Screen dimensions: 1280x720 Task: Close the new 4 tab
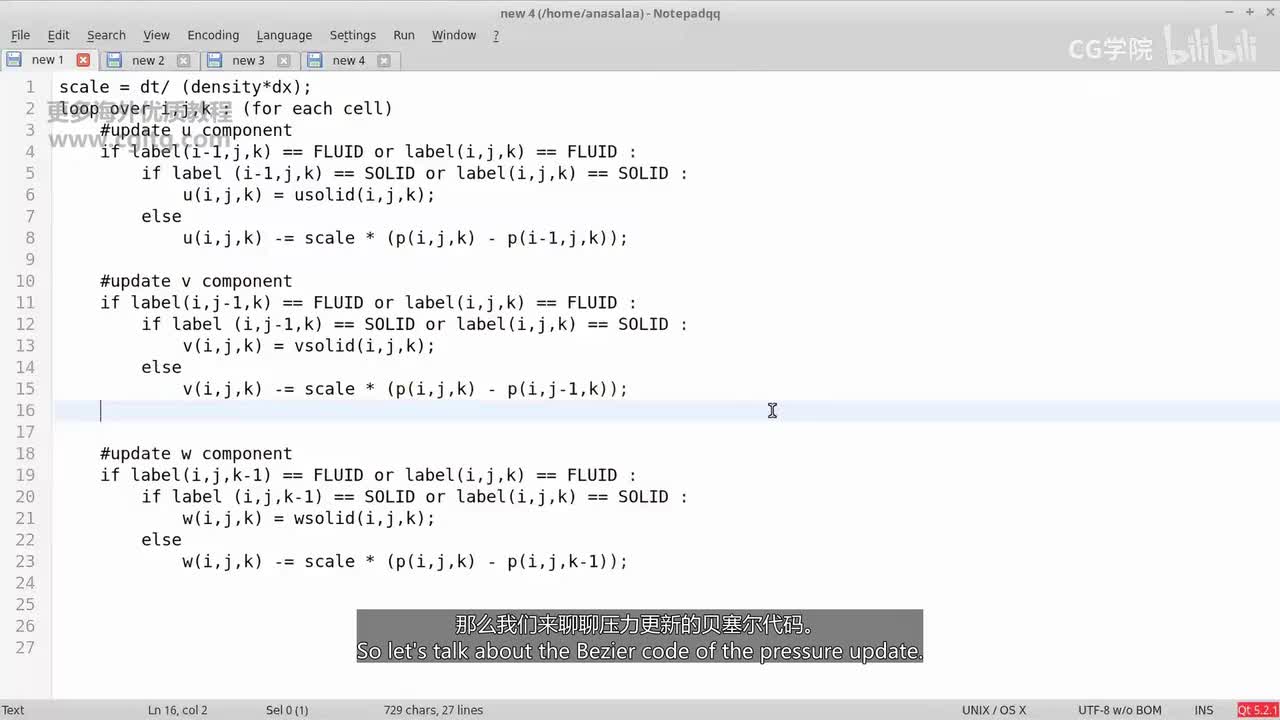[x=385, y=61]
